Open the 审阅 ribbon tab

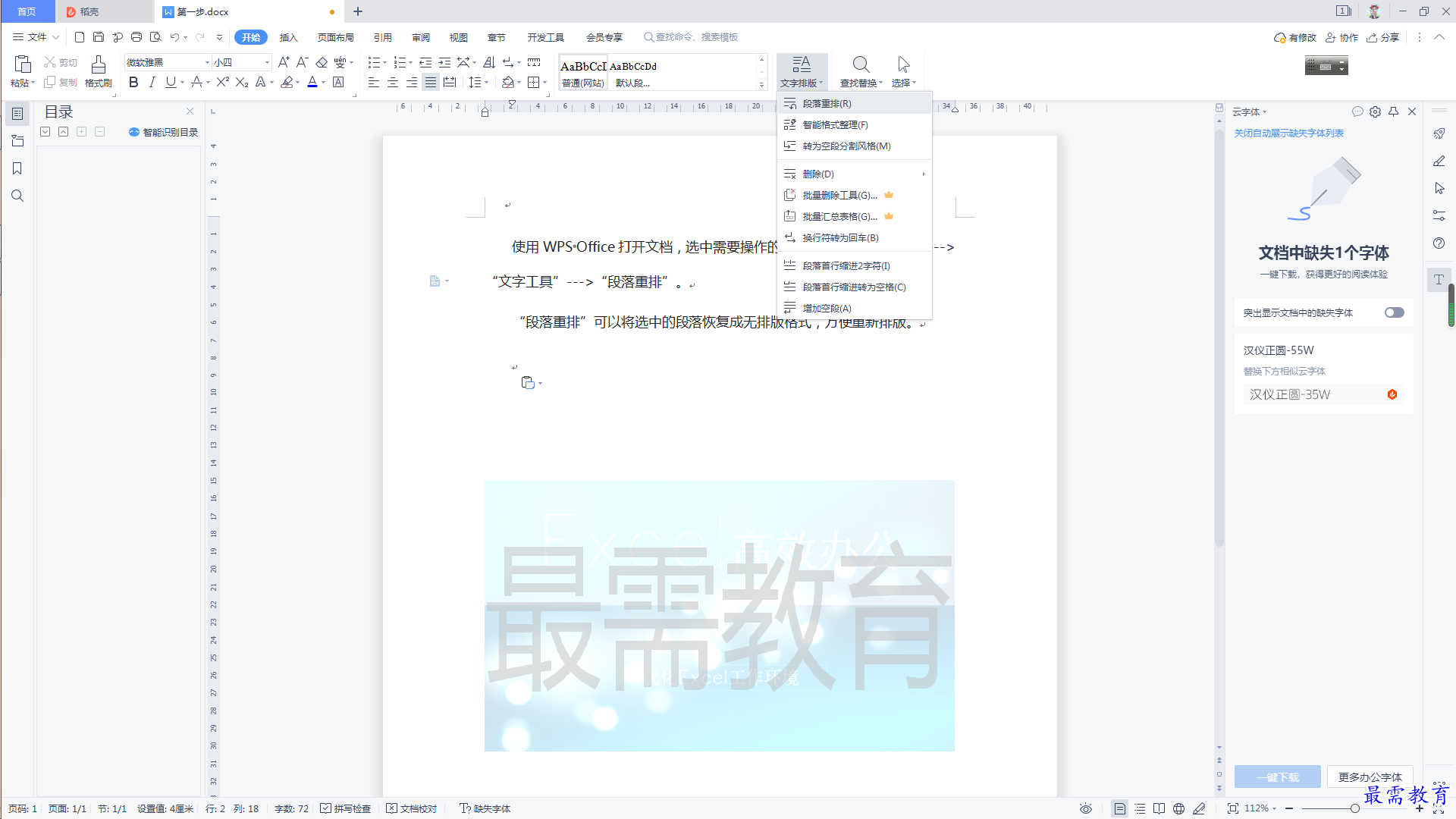[x=421, y=37]
